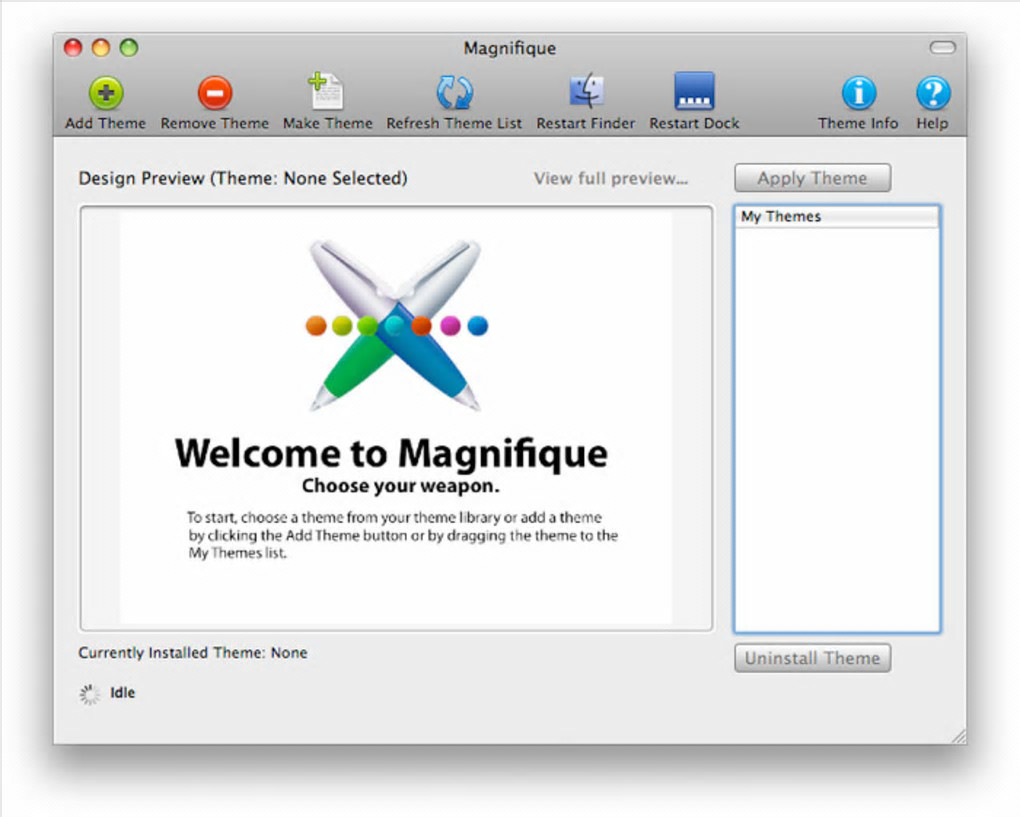Click the window resize grip corner
The image size is (1020, 817).
(959, 736)
